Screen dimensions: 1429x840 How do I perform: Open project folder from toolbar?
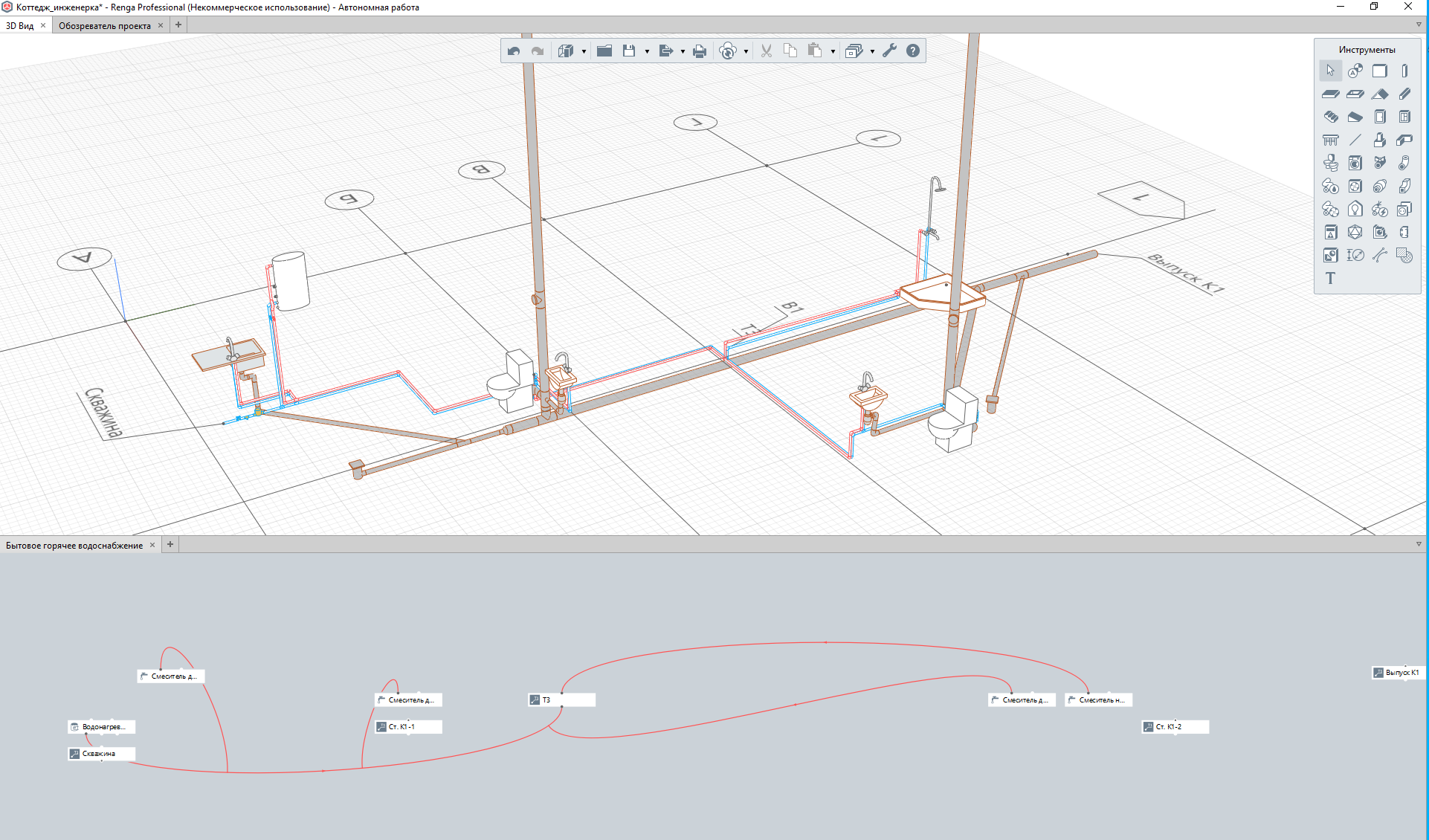(x=604, y=51)
